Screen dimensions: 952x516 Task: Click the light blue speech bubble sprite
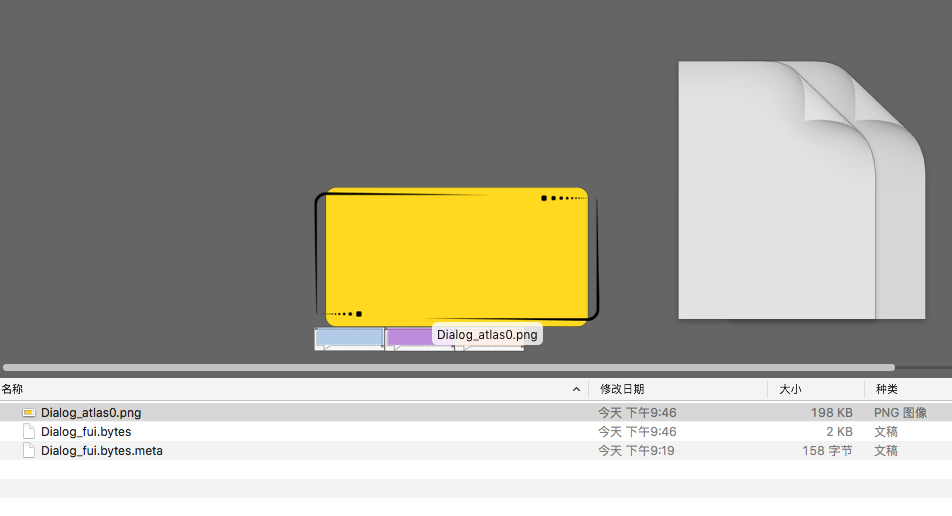pyautogui.click(x=349, y=338)
